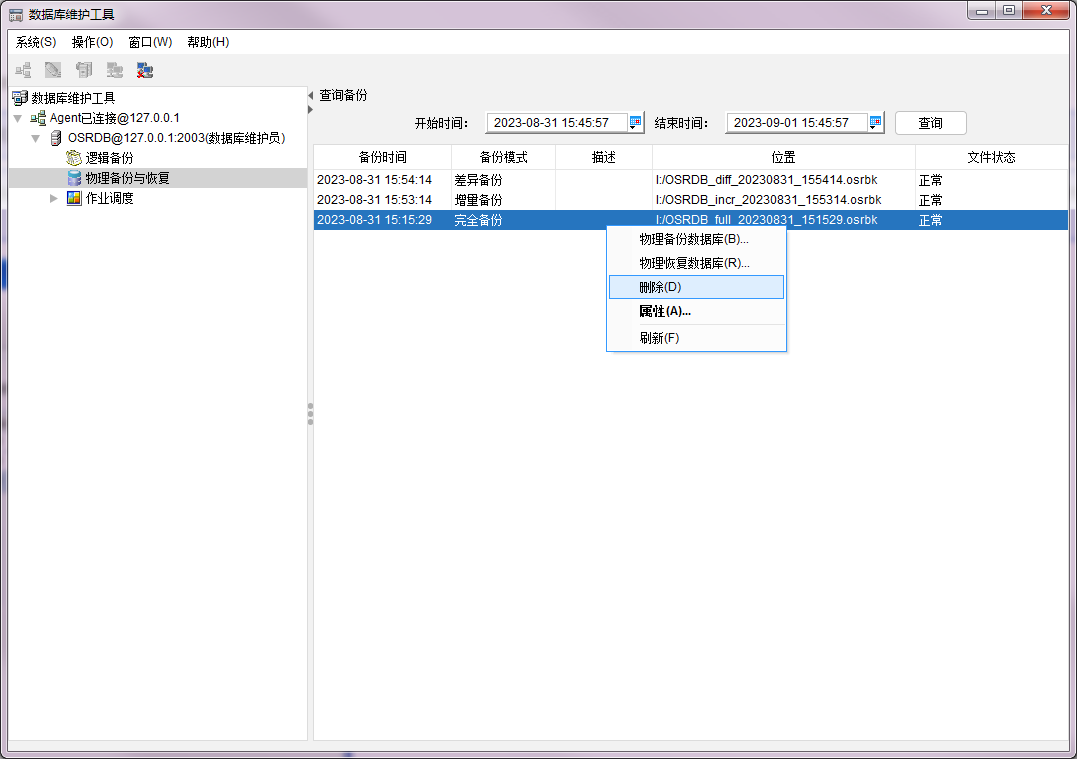Click the 作业调度 chart icon

click(x=74, y=198)
